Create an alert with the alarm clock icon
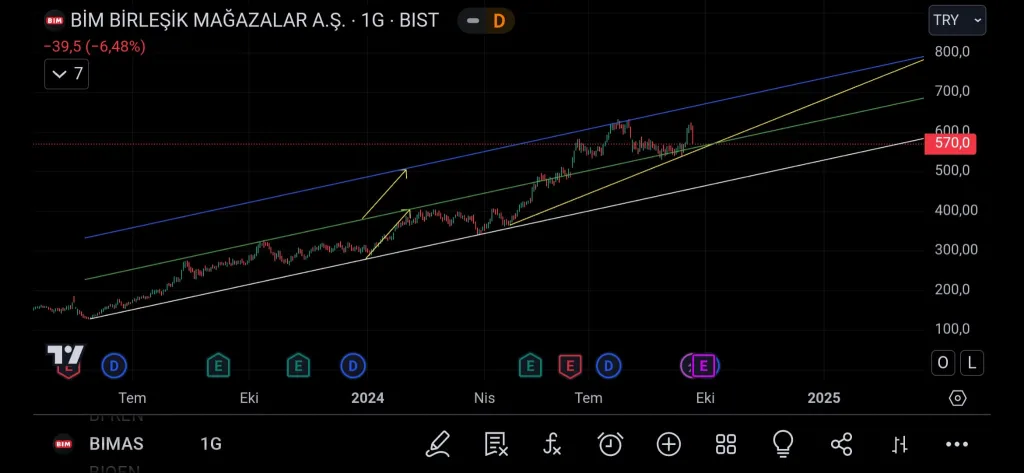This screenshot has width=1024, height=473. coord(610,444)
